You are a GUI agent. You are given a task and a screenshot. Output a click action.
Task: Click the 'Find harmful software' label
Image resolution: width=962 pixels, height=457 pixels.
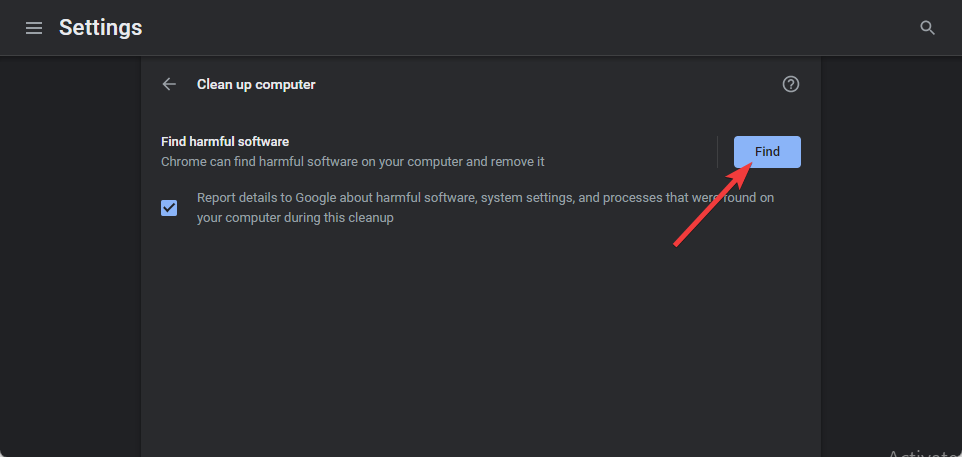pyautogui.click(x=225, y=142)
